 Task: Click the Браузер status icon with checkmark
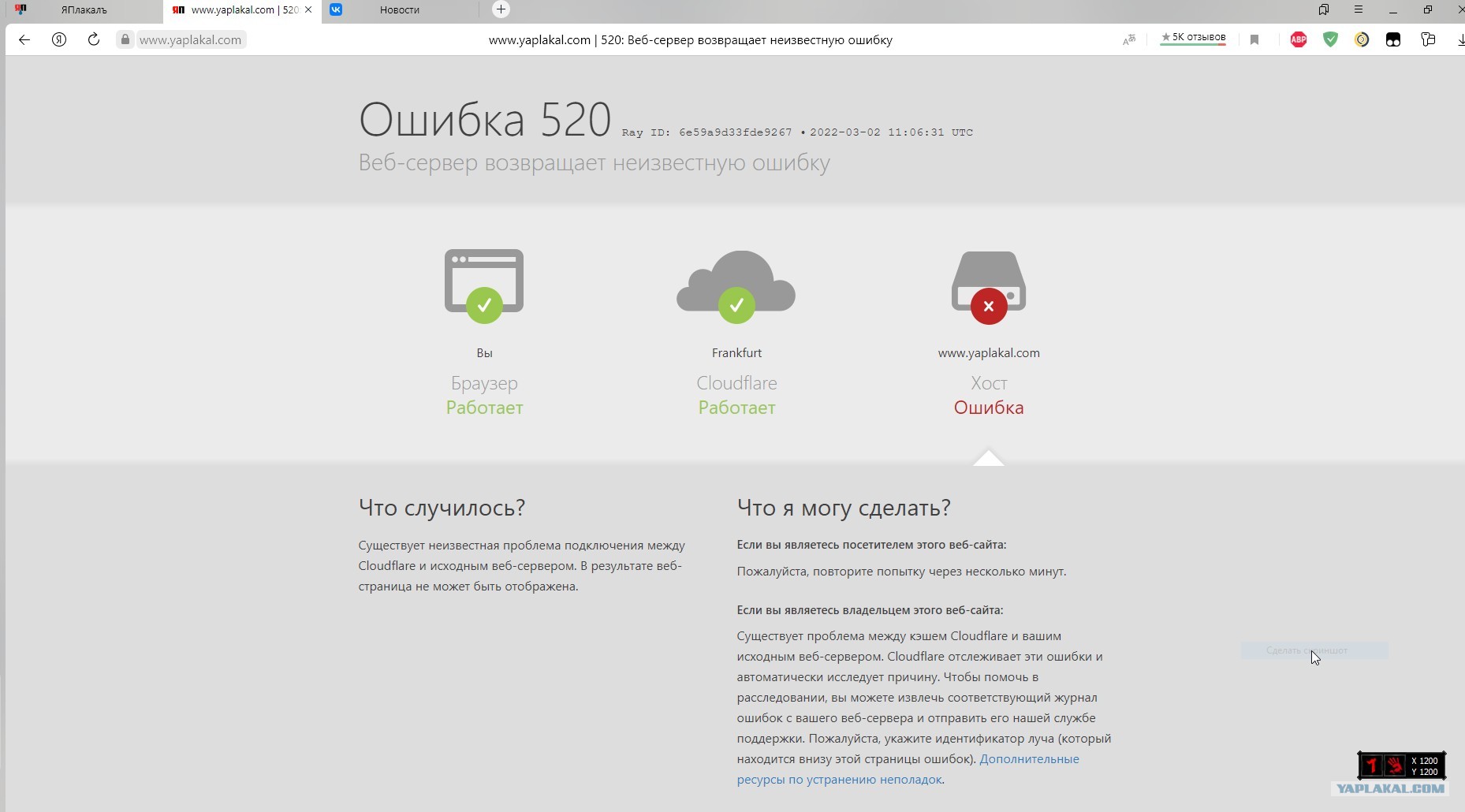(x=484, y=285)
